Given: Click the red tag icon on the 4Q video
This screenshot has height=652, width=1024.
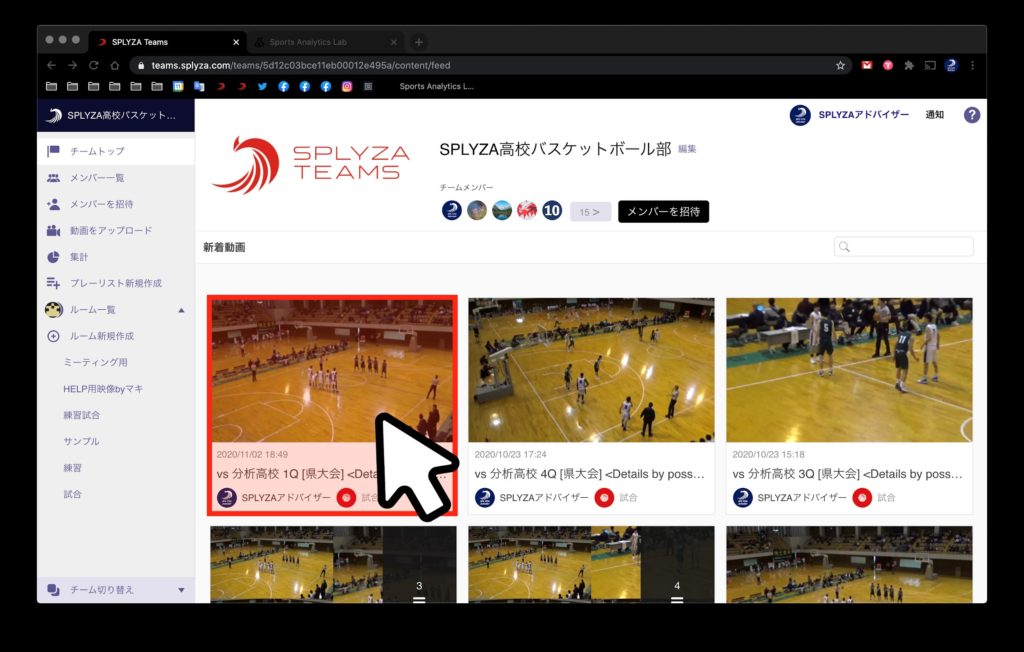Looking at the screenshot, I should (x=604, y=497).
